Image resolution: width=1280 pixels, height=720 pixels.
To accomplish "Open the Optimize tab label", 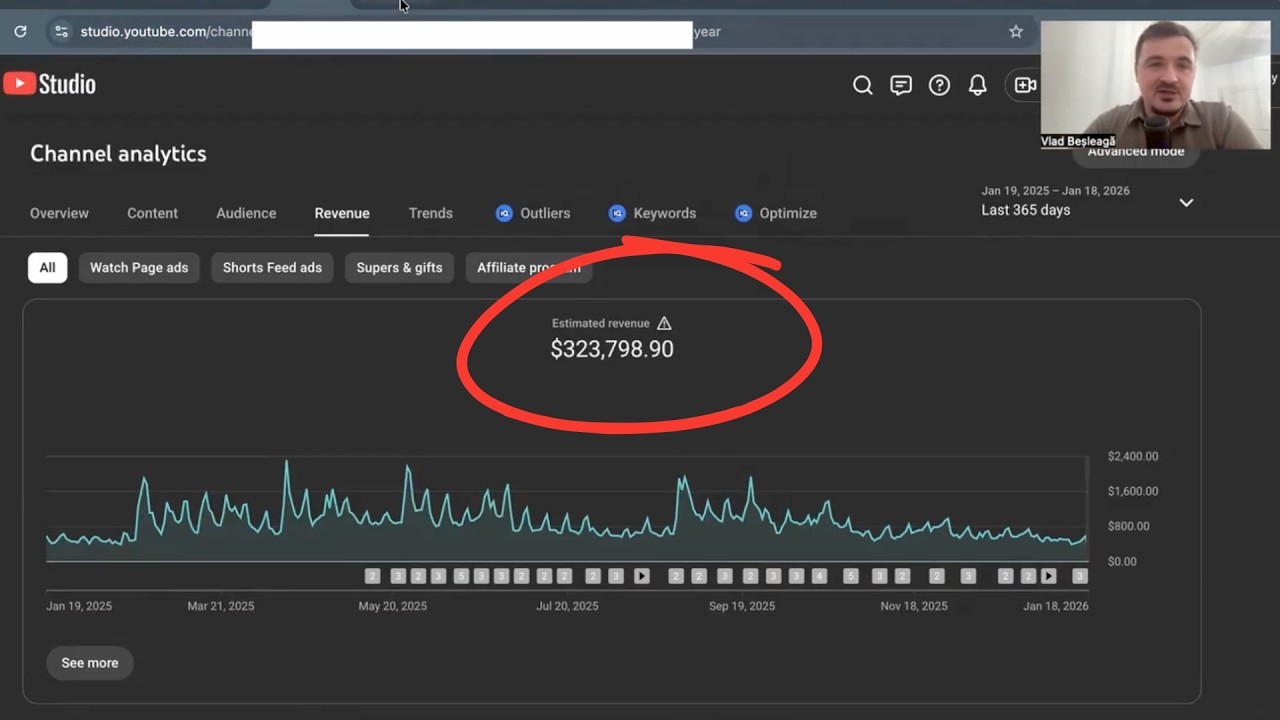I will tap(788, 213).
